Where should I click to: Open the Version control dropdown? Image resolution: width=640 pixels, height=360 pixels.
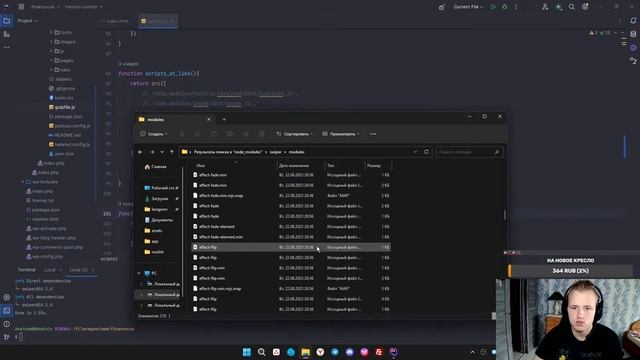pos(84,7)
